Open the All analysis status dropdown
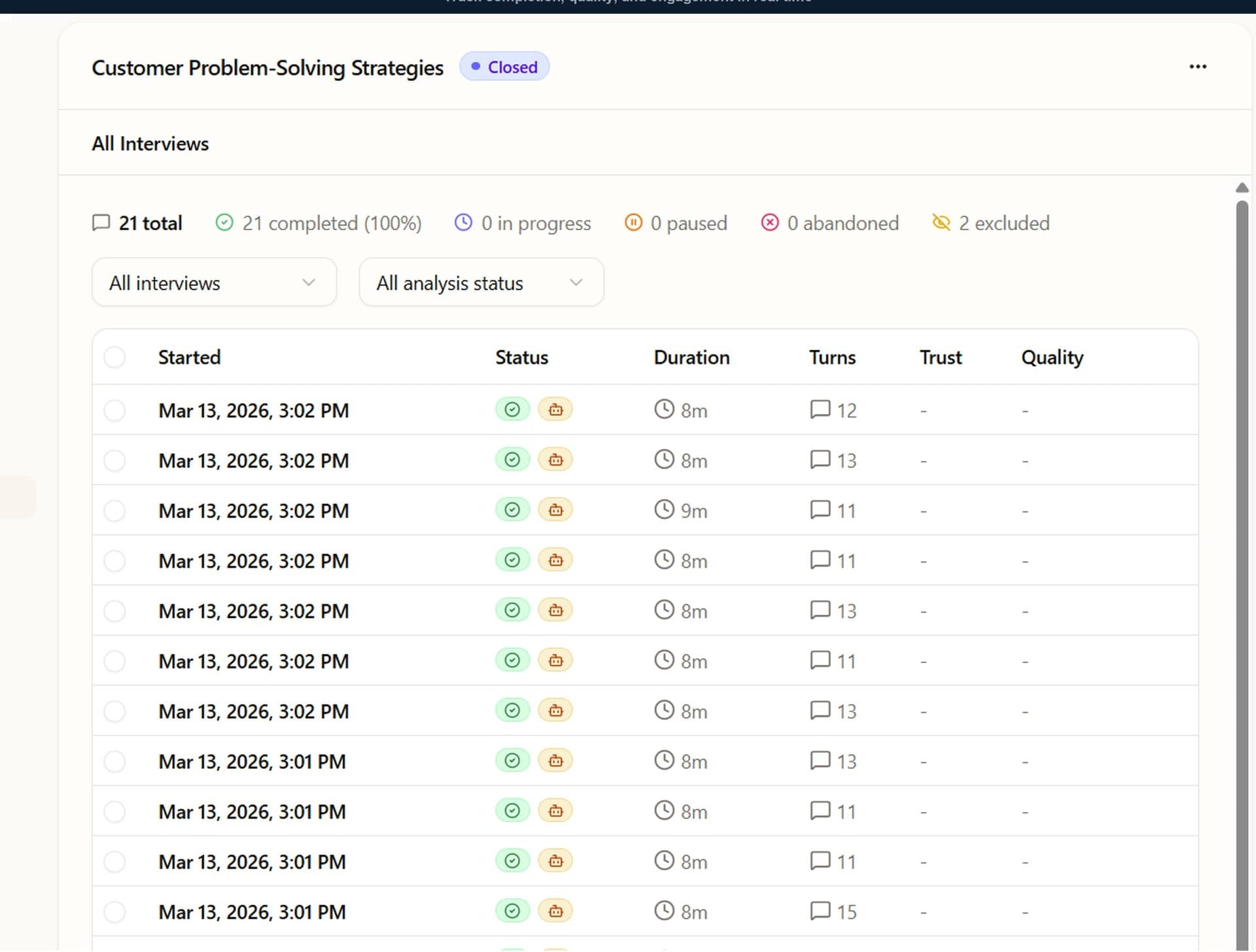The height and width of the screenshot is (952, 1256). coord(481,282)
